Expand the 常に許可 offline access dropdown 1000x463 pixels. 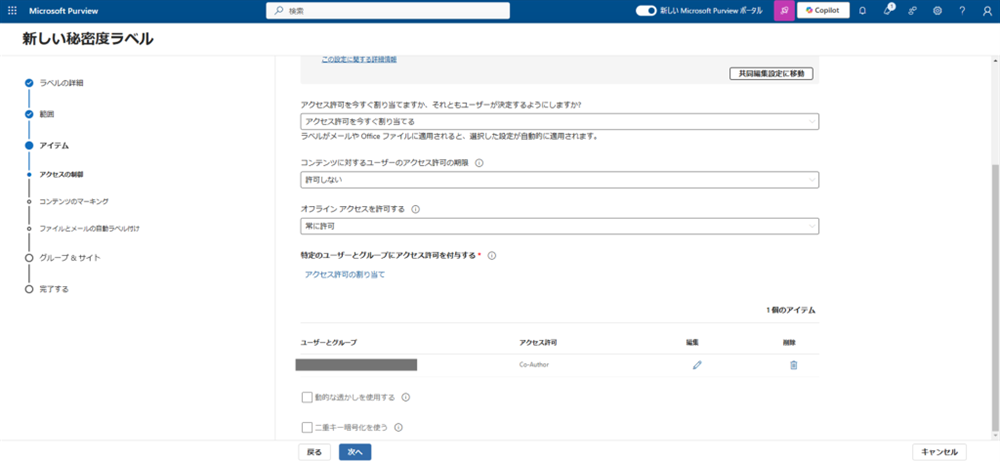coord(559,227)
